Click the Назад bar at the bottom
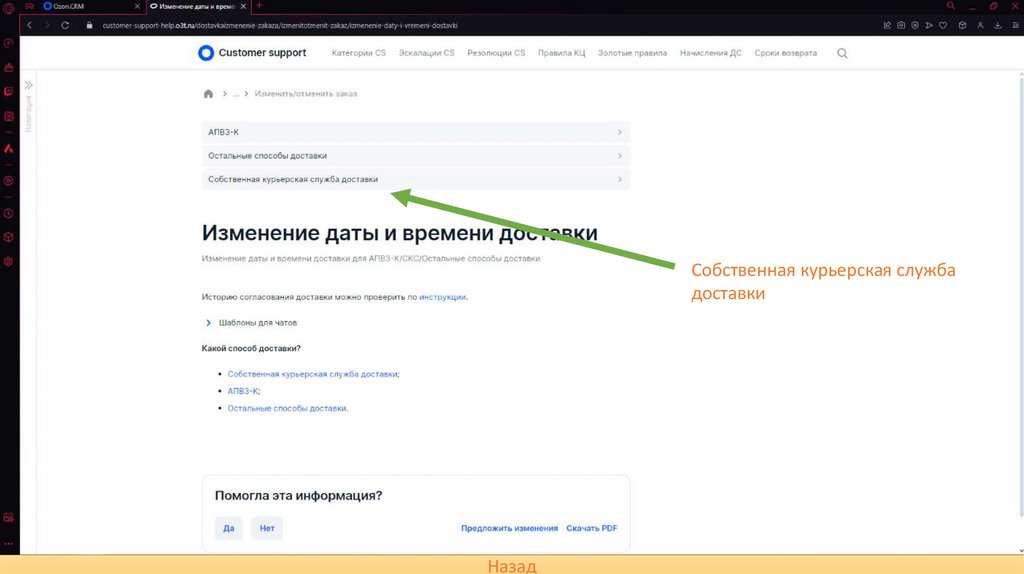Image resolution: width=1024 pixels, height=574 pixels. point(512,565)
